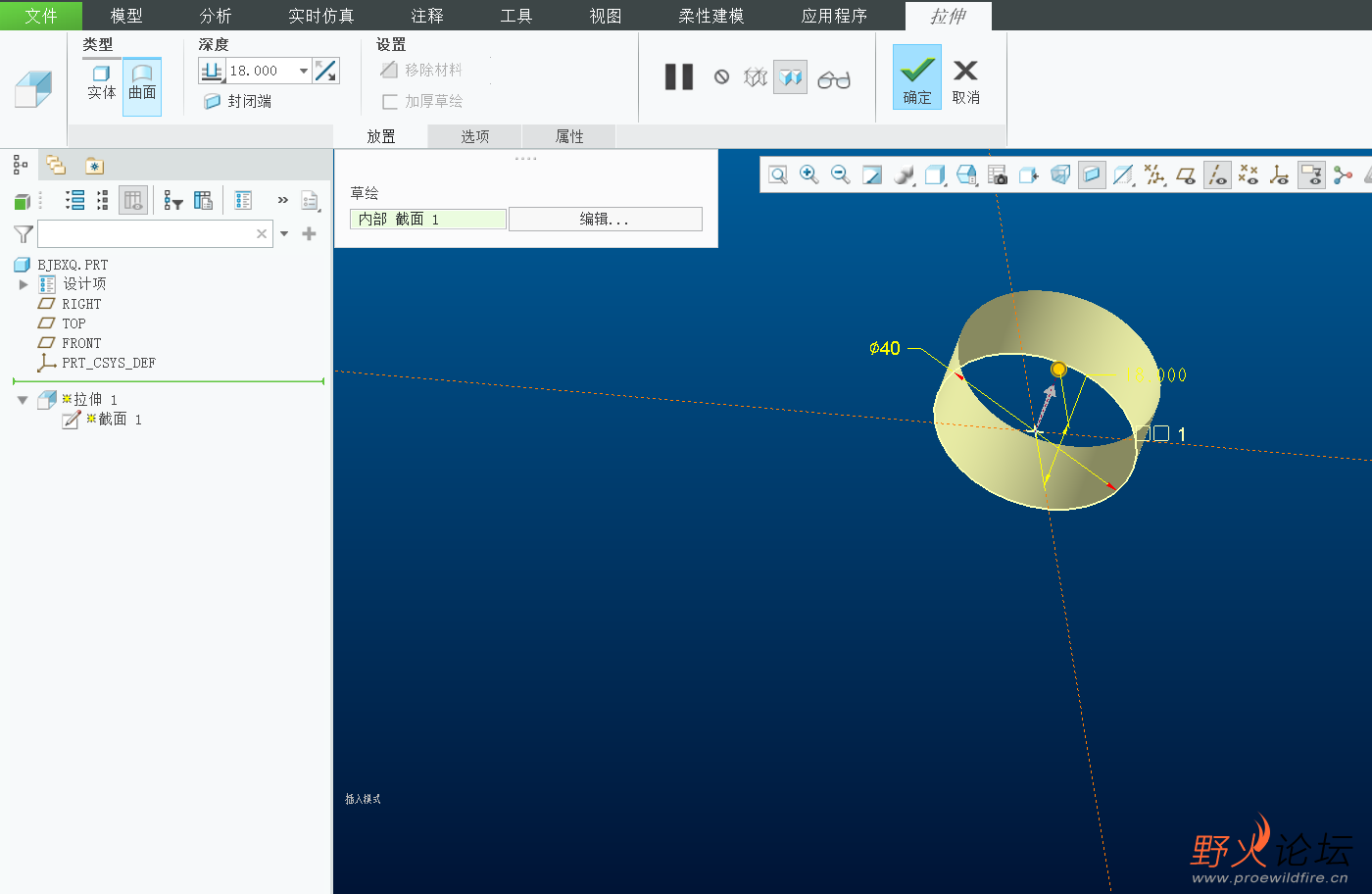The image size is (1372, 894).
Task: Toggle coordinate system display visibility
Action: click(1279, 175)
